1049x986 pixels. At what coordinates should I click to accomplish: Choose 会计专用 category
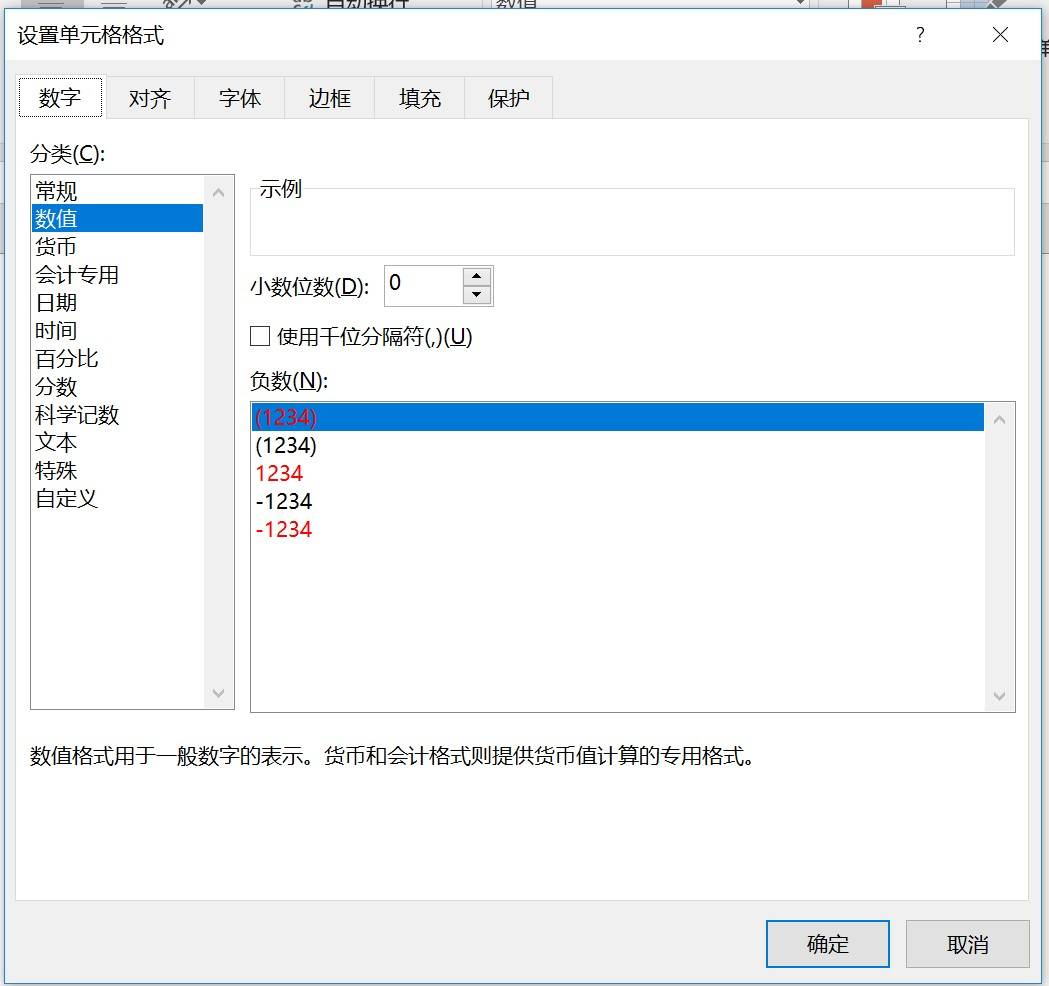click(x=77, y=275)
